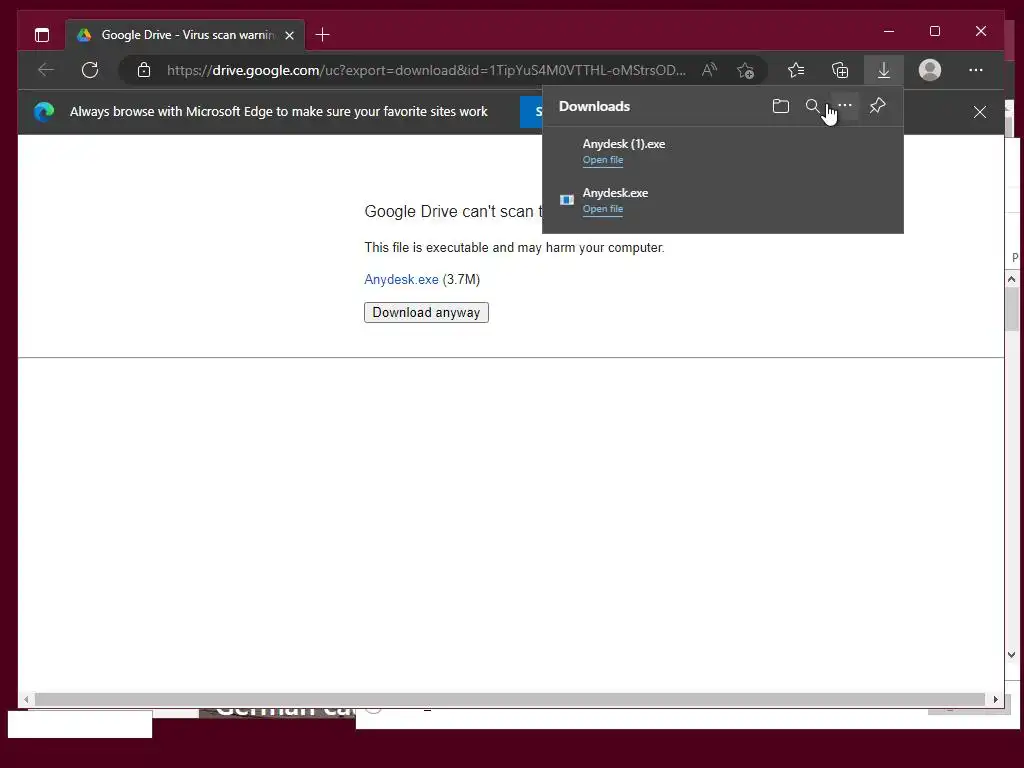
Task: Open a new tab with plus button
Action: (x=323, y=35)
